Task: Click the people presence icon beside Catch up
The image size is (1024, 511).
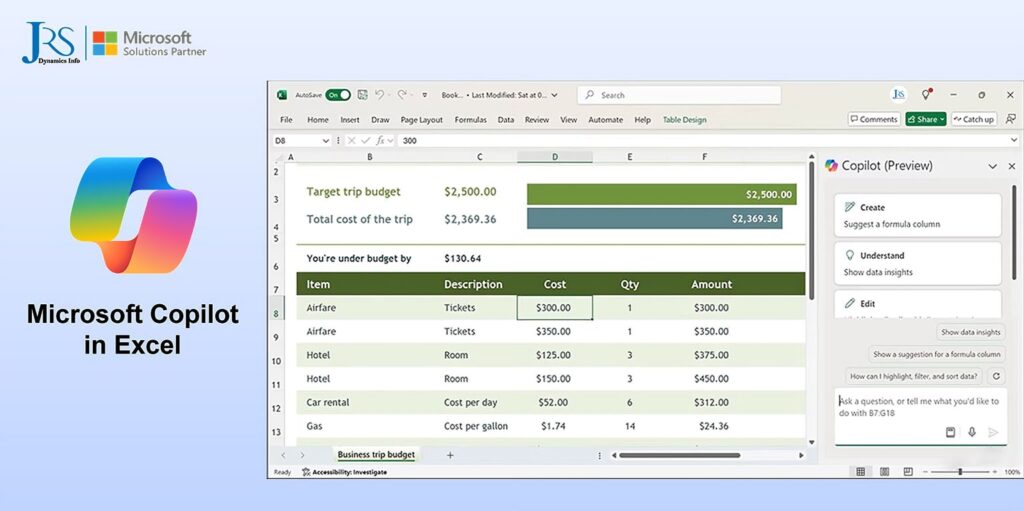Action: point(1010,119)
